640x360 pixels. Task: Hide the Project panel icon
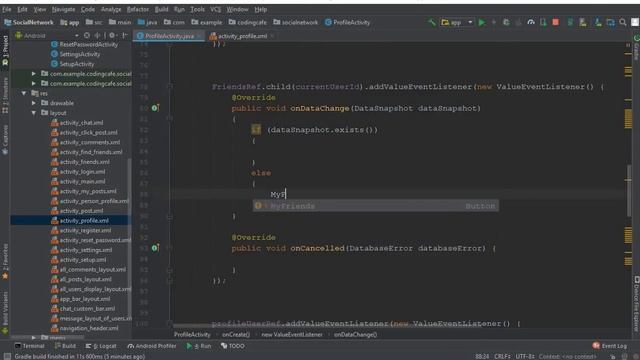[124, 36]
